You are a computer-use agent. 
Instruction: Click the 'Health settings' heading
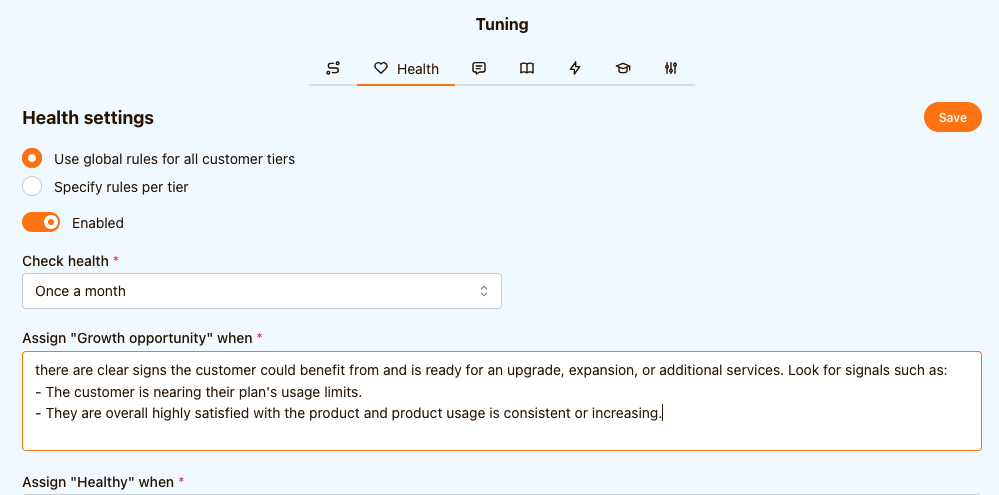pyautogui.click(x=88, y=118)
